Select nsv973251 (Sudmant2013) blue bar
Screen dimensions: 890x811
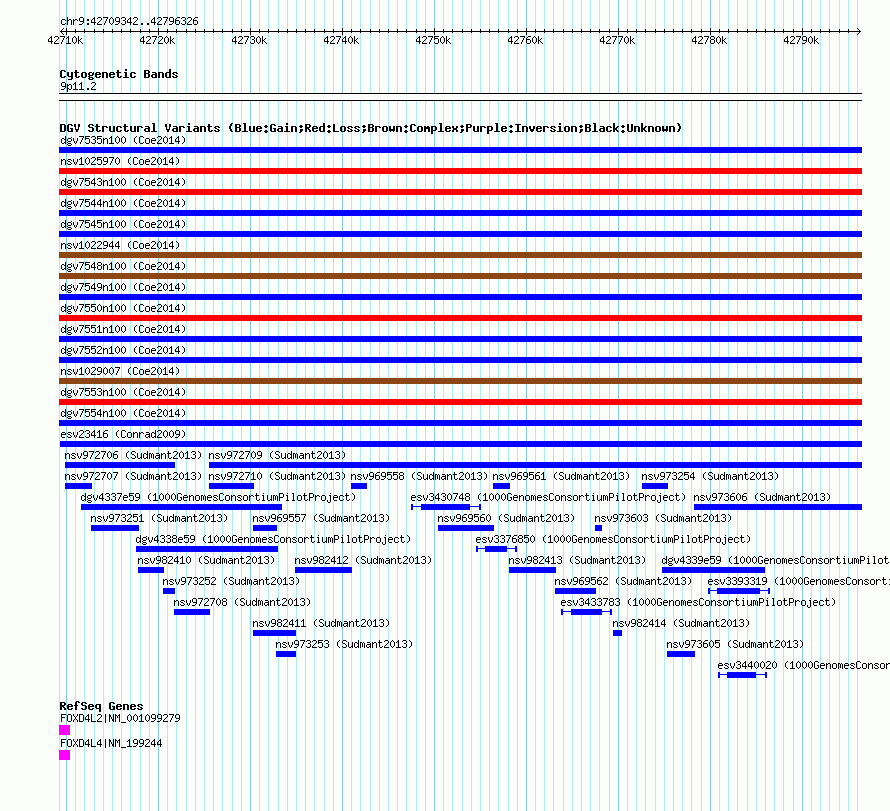[115, 528]
